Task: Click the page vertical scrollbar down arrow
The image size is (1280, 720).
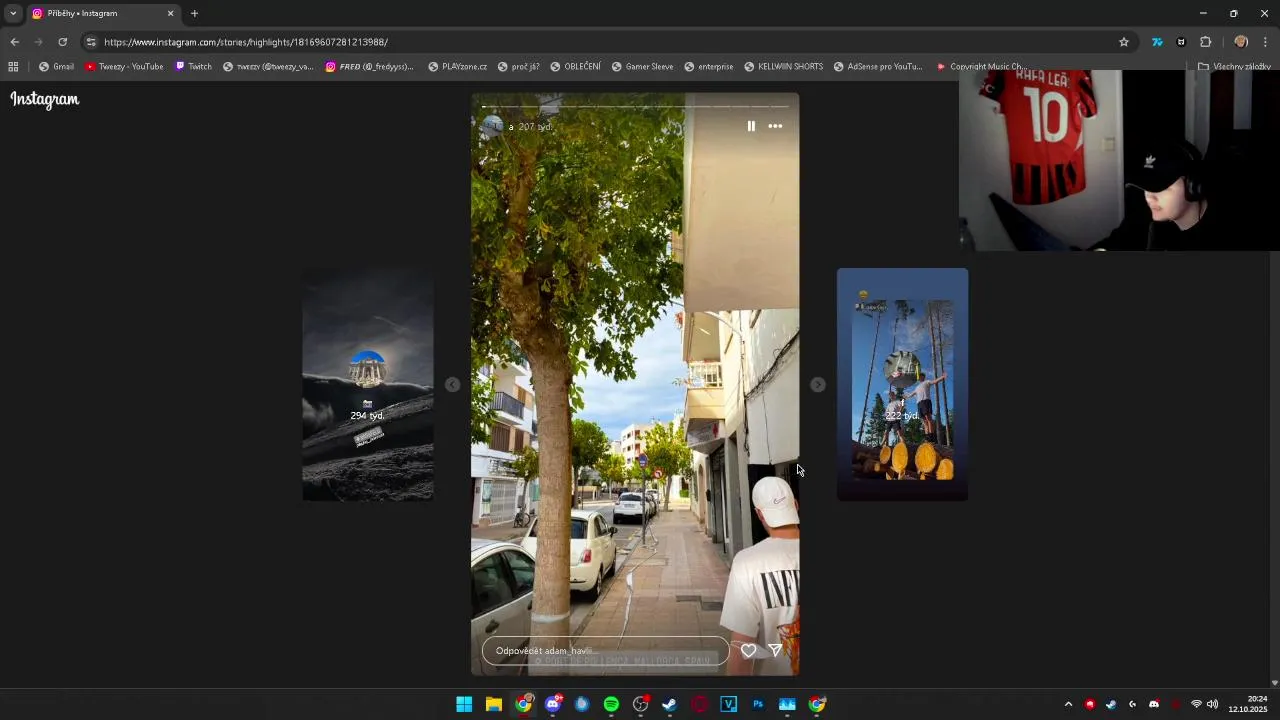Action: [x=1274, y=683]
